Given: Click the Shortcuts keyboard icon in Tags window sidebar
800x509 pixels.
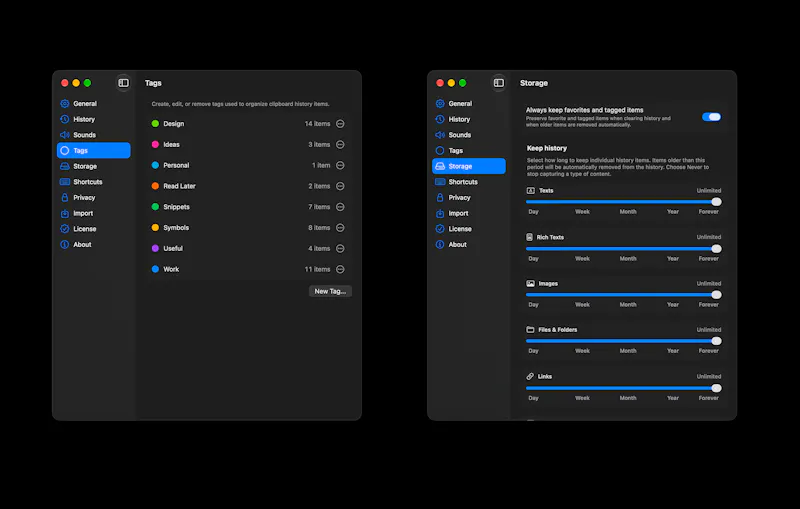Looking at the screenshot, I should pyautogui.click(x=65, y=182).
